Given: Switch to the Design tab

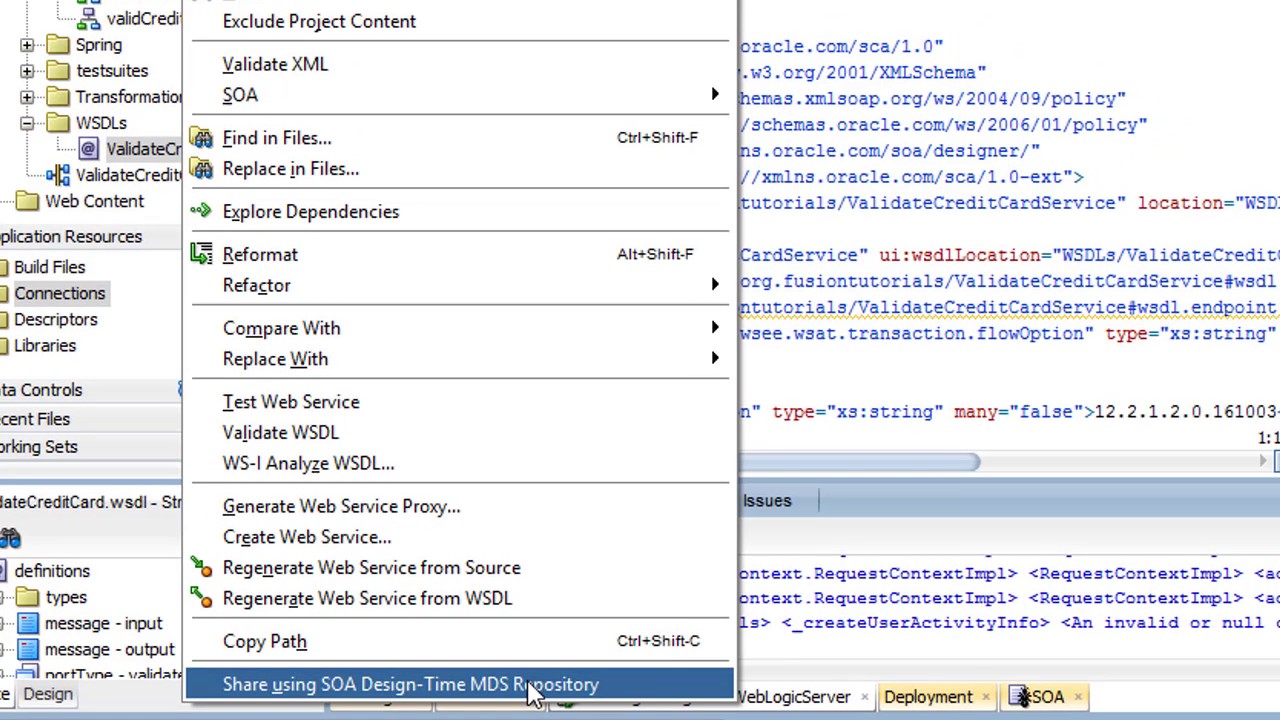Looking at the screenshot, I should coord(48,694).
